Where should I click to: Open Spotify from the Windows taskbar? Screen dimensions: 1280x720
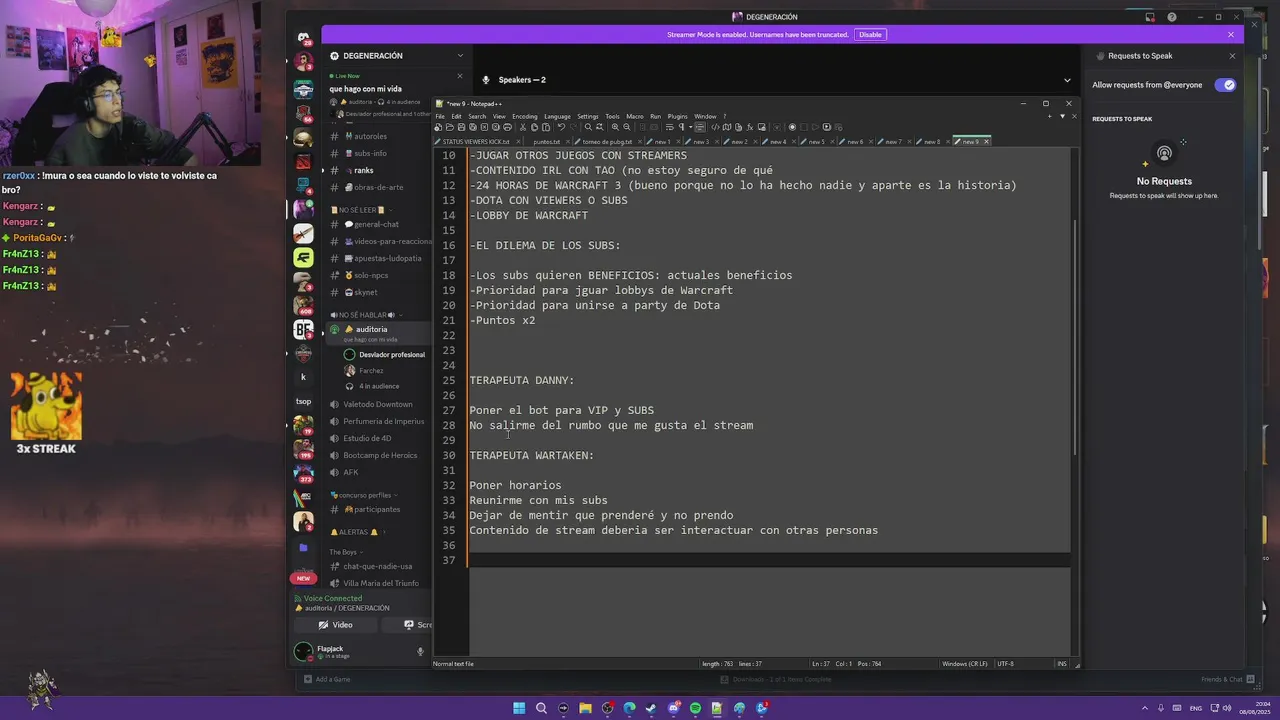(695, 708)
